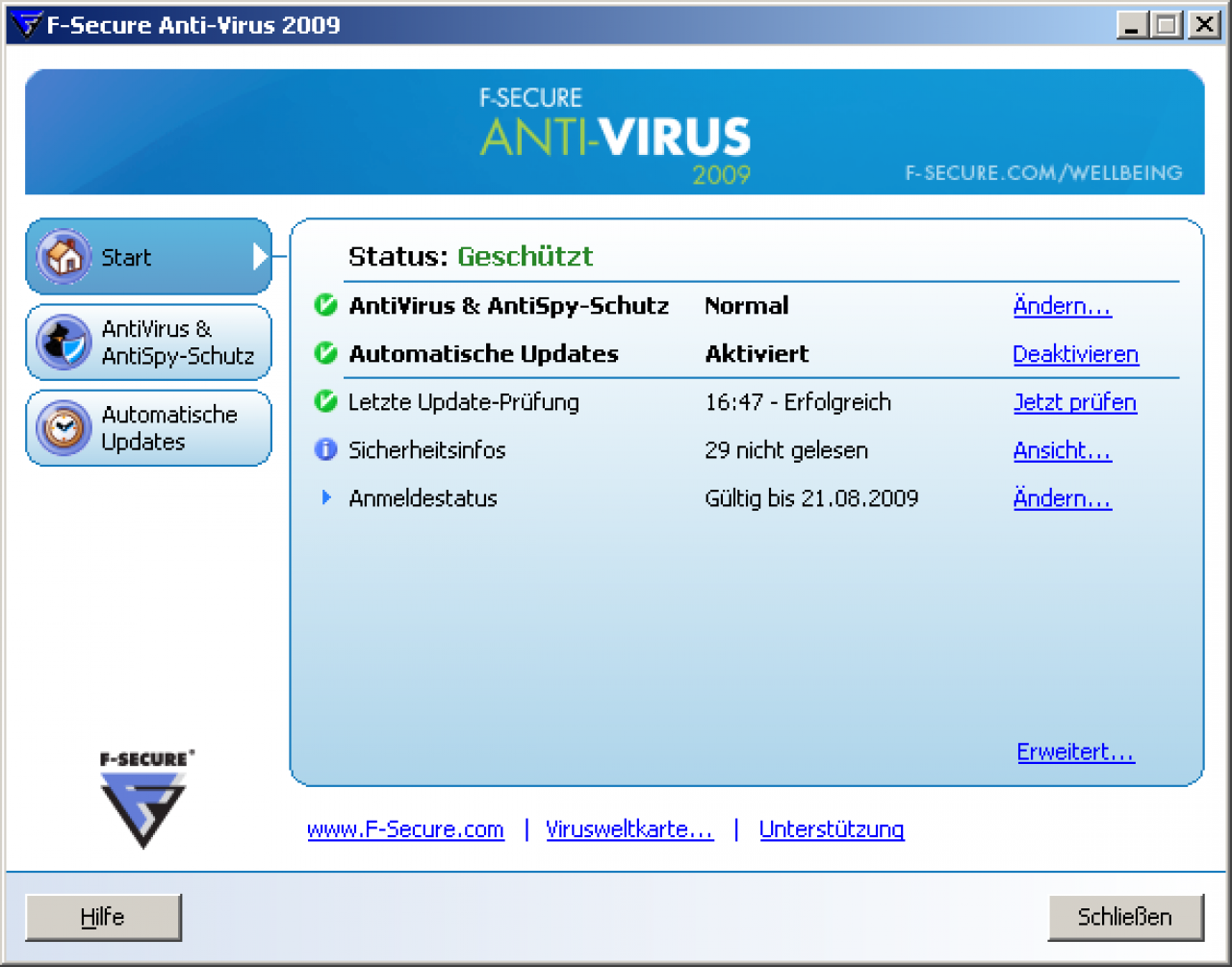Screen dimensions: 1232x967
Task: Open the Virusweltkarte link
Action: pyautogui.click(x=629, y=829)
